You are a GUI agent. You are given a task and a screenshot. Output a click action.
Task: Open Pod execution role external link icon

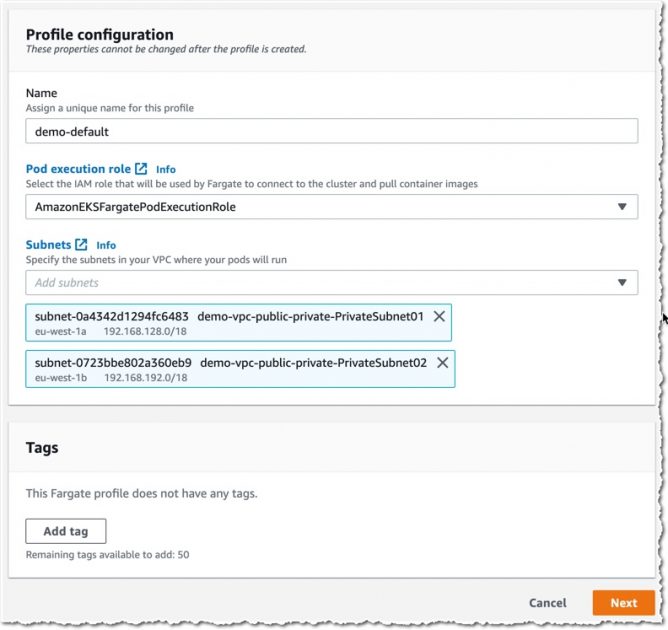[x=141, y=169]
